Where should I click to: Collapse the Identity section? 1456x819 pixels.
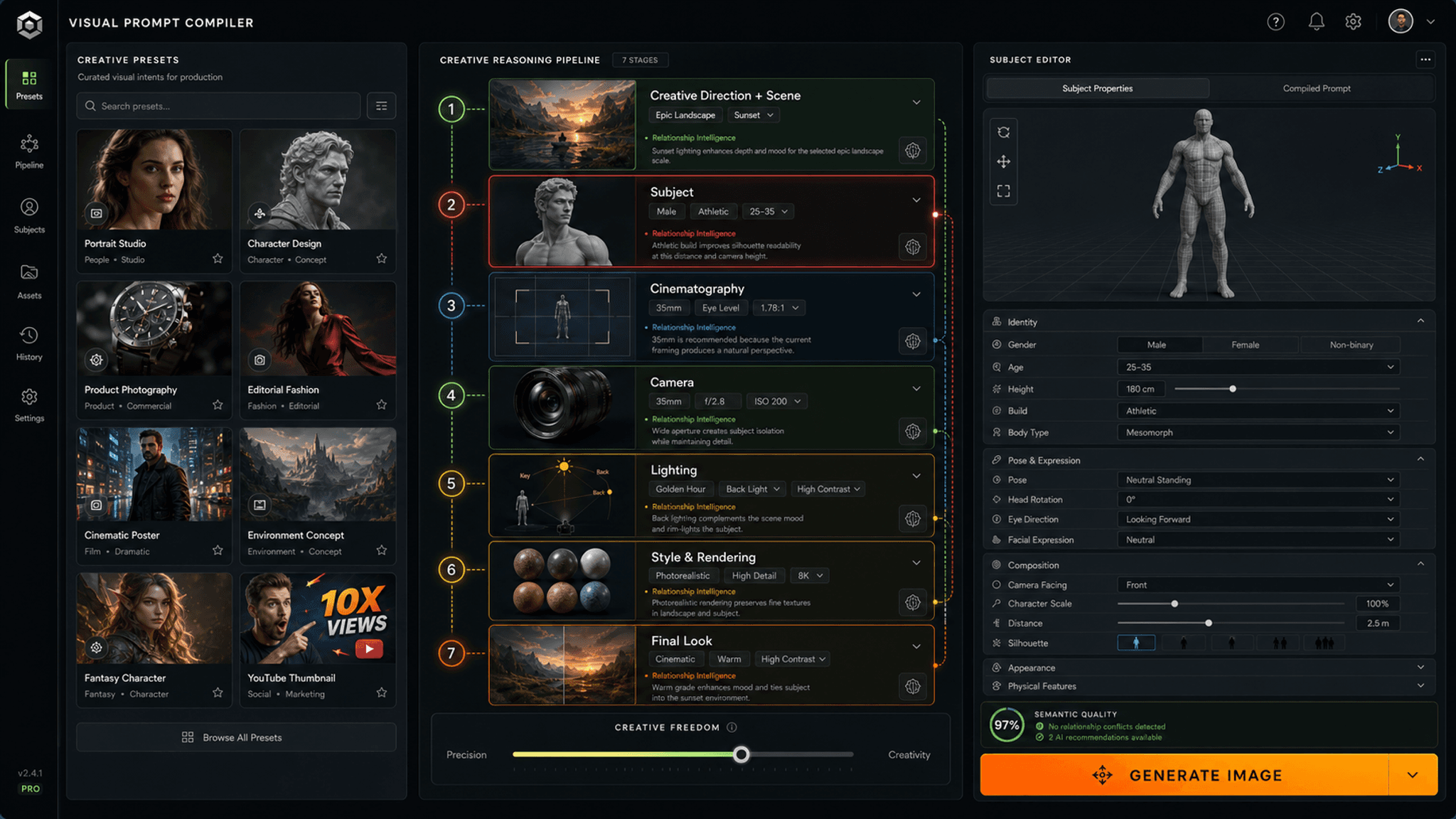1420,321
